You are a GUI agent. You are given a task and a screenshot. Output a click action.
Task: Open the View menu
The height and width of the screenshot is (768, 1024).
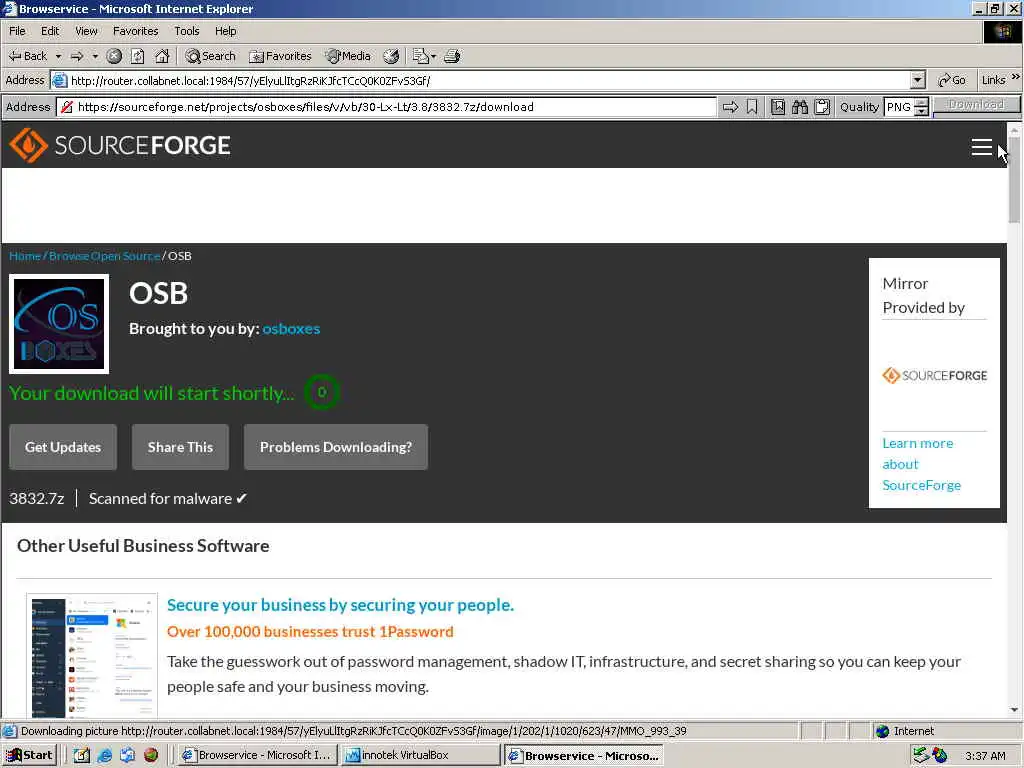pyautogui.click(x=86, y=31)
